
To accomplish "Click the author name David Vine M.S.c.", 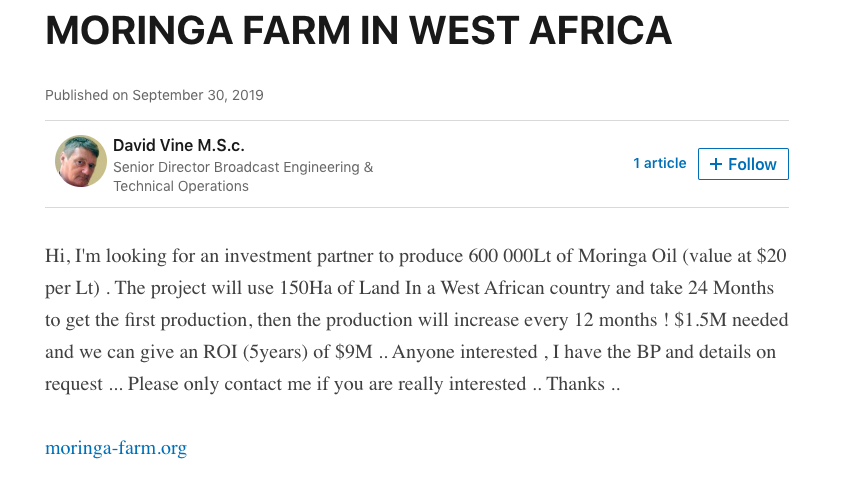I will tap(178, 145).
